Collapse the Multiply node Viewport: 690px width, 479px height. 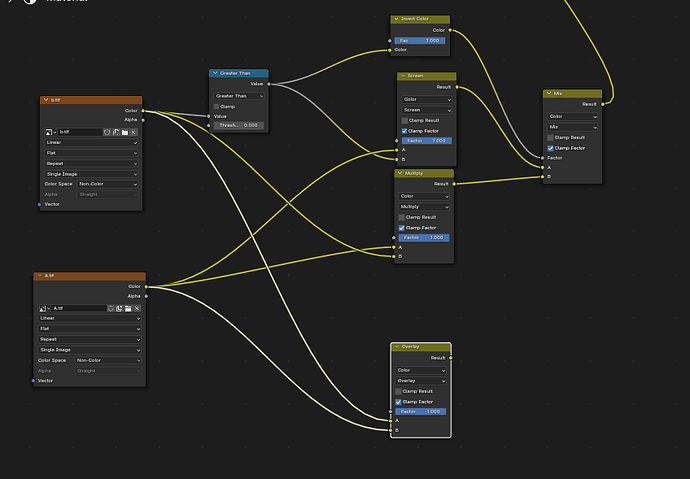click(x=400, y=173)
